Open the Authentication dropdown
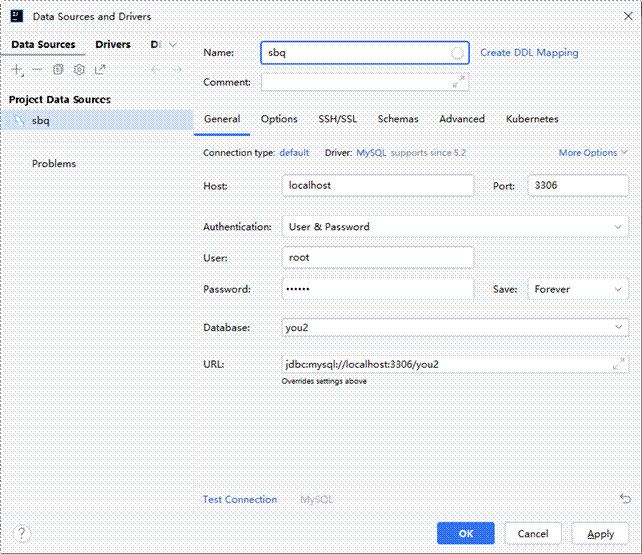The image size is (642, 554). coord(455,227)
